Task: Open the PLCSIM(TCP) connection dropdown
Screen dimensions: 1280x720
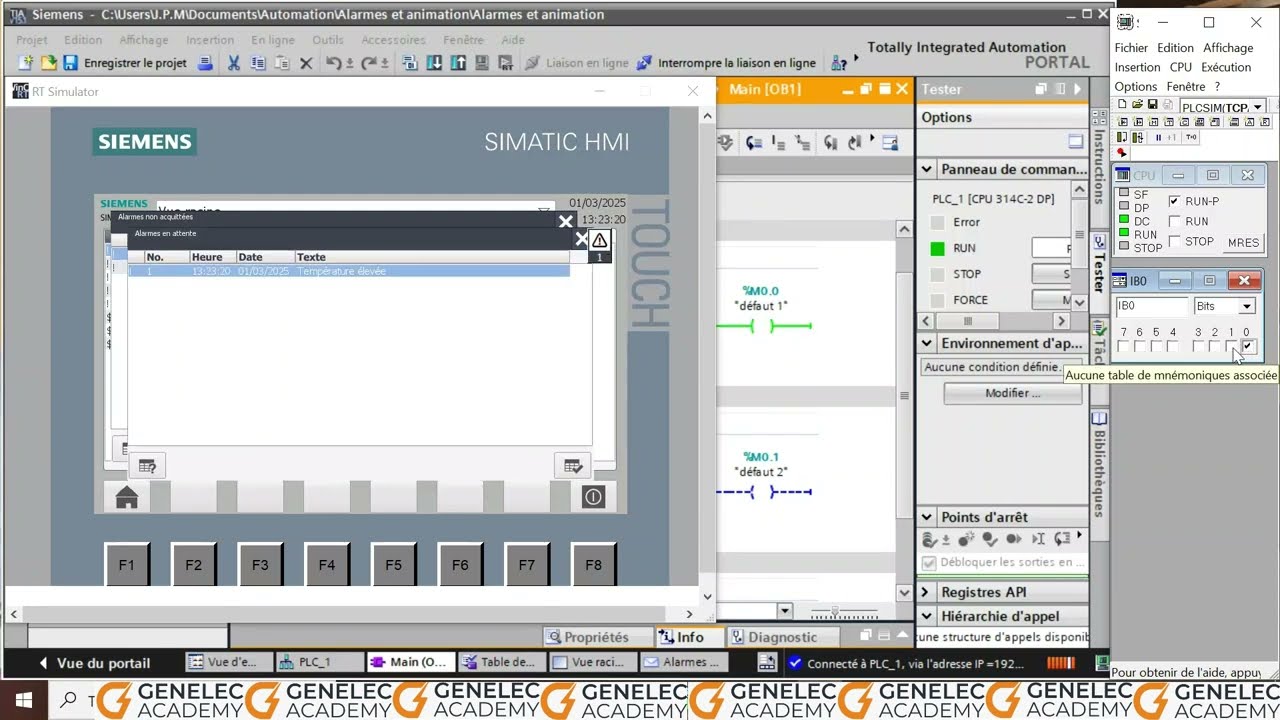Action: [1257, 107]
